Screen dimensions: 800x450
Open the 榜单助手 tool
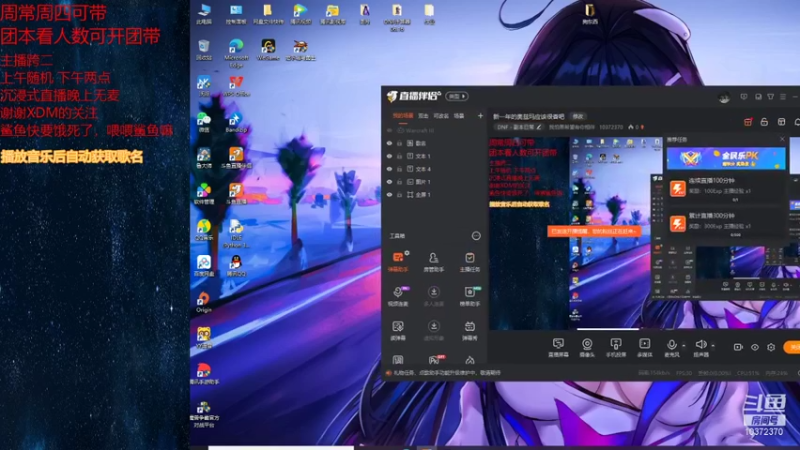[469, 296]
